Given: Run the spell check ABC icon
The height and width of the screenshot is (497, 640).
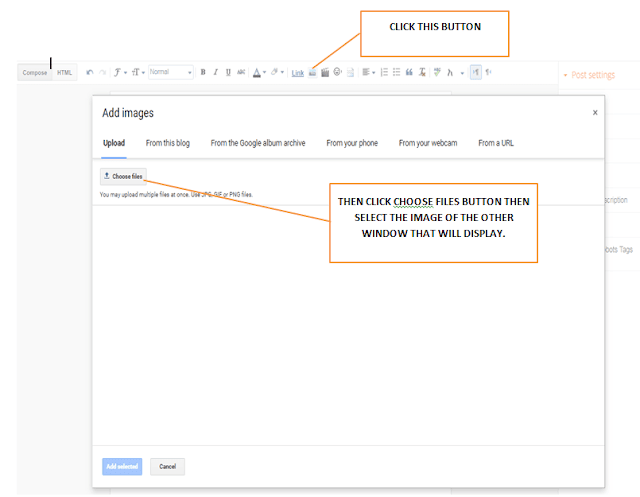Looking at the screenshot, I should click(x=437, y=72).
